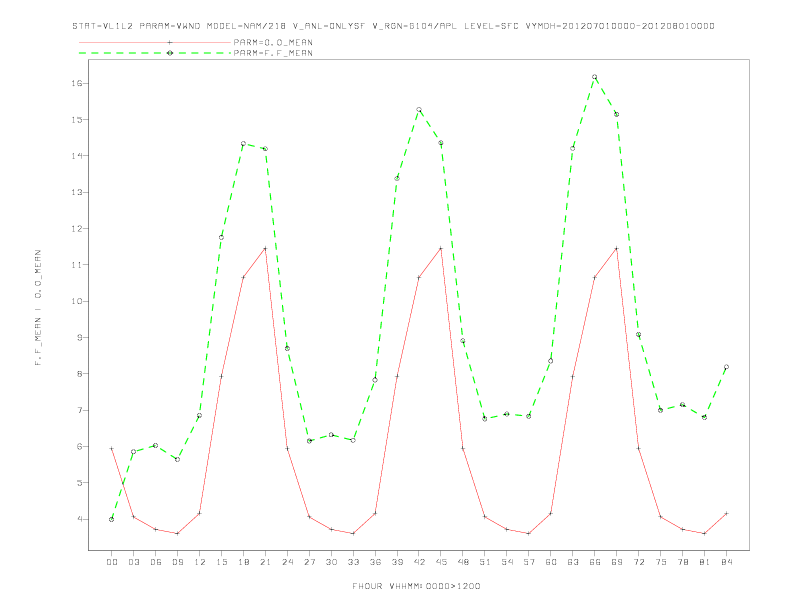Screen dimensions: 792x612
Task: Click the red plus peak marker at hour 21
Action: coord(265,248)
